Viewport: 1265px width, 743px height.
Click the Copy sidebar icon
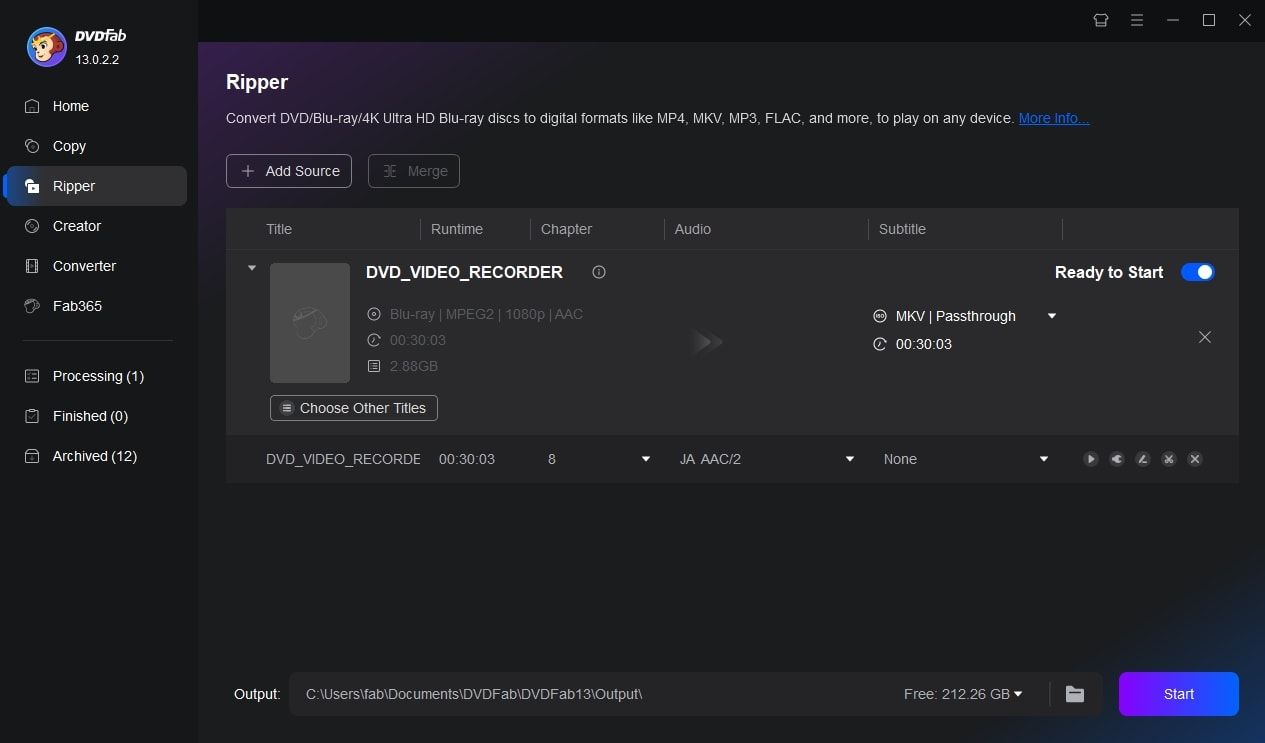click(x=32, y=146)
